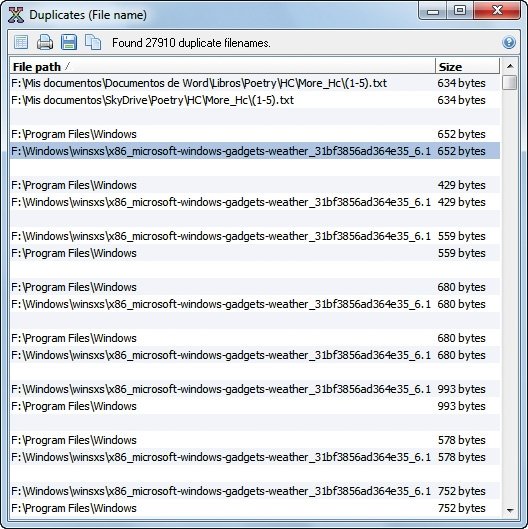This screenshot has width=528, height=529.
Task: Select the winsxs gadgets-weather 429 bytes row
Action: point(255,202)
